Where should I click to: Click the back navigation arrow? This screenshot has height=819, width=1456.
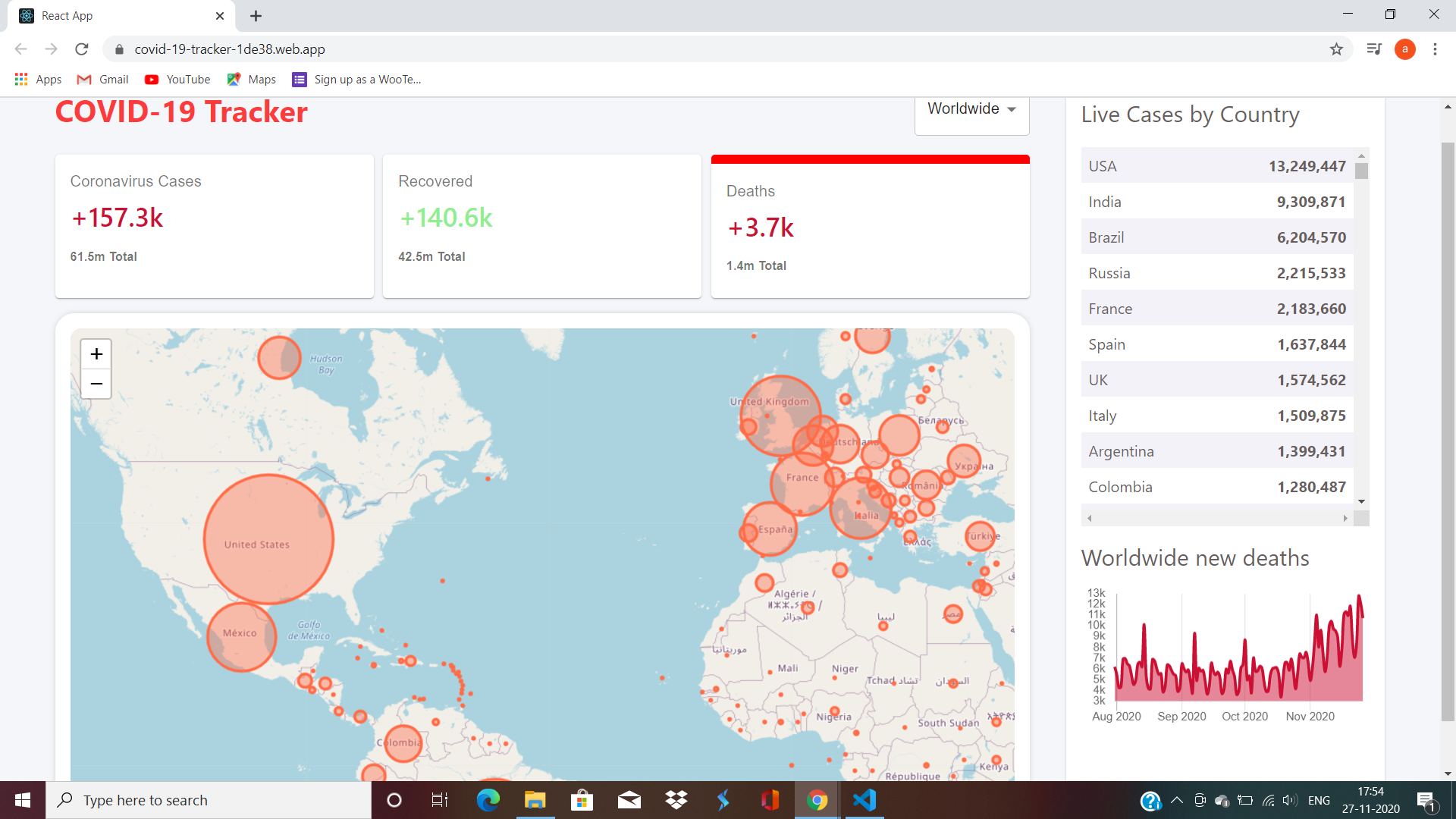tap(20, 49)
